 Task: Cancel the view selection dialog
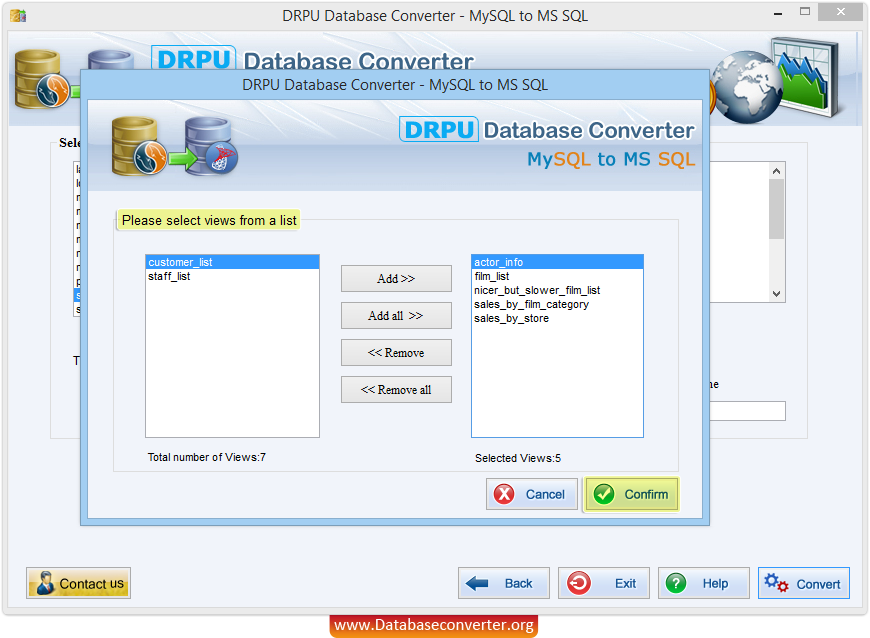(x=532, y=494)
